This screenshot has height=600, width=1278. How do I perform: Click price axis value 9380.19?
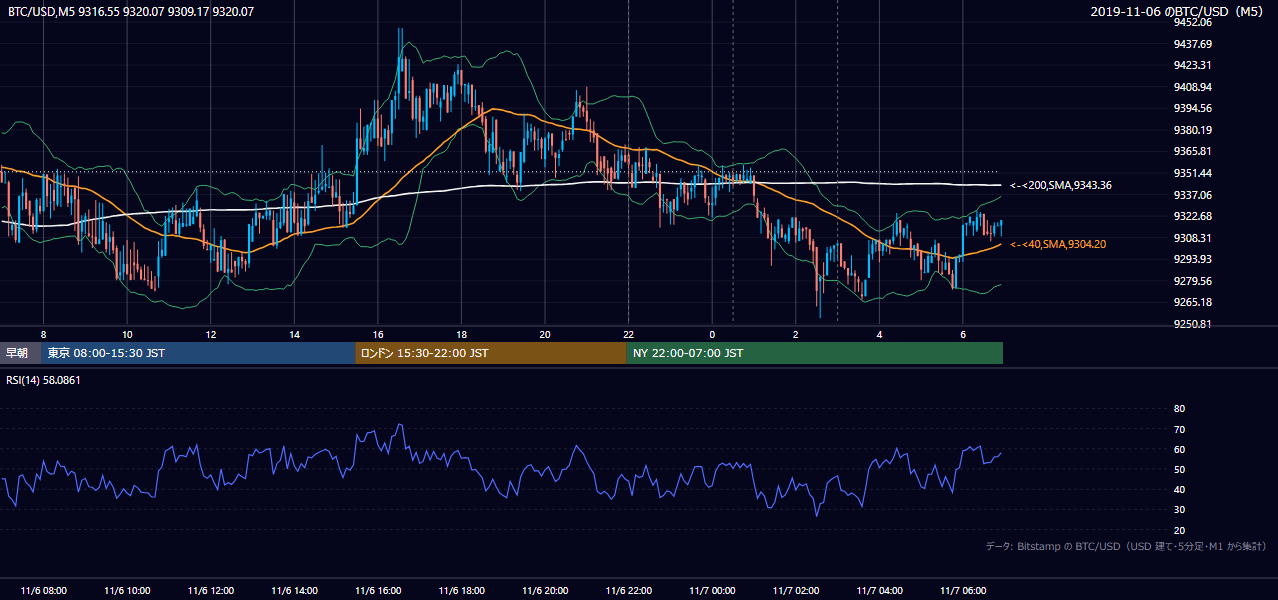1192,130
